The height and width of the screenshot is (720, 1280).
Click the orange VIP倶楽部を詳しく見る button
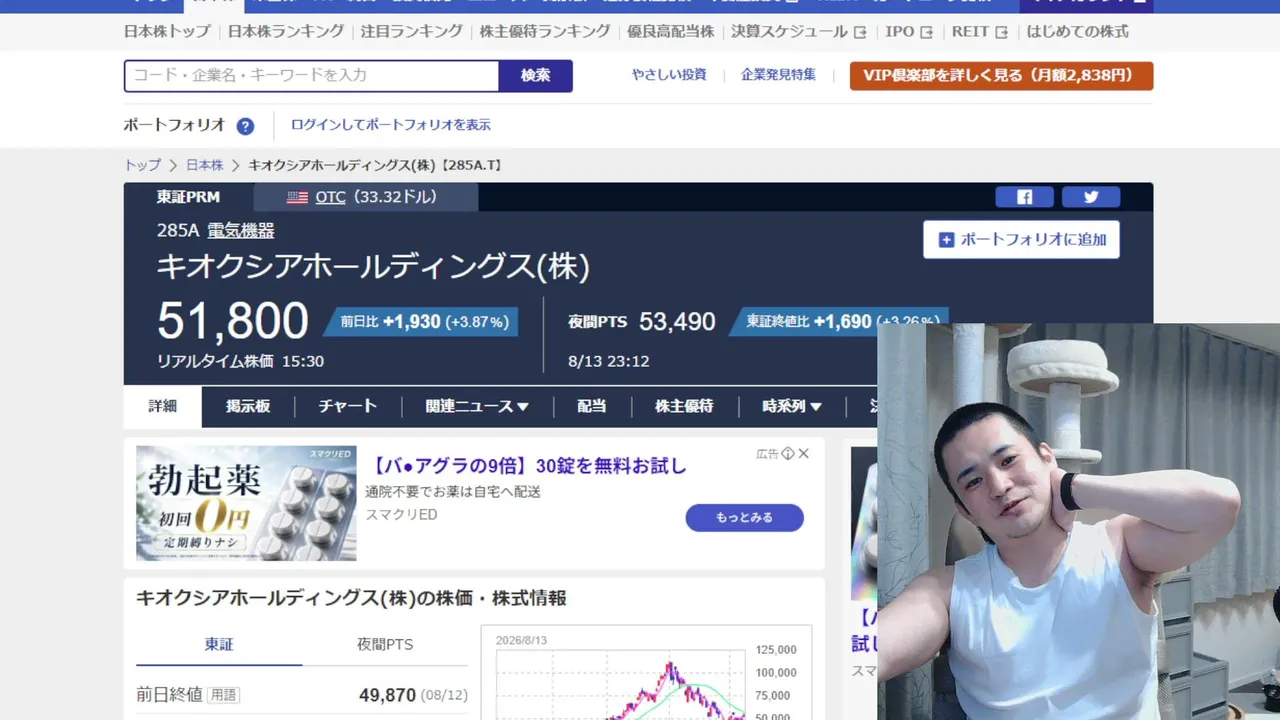(1001, 76)
